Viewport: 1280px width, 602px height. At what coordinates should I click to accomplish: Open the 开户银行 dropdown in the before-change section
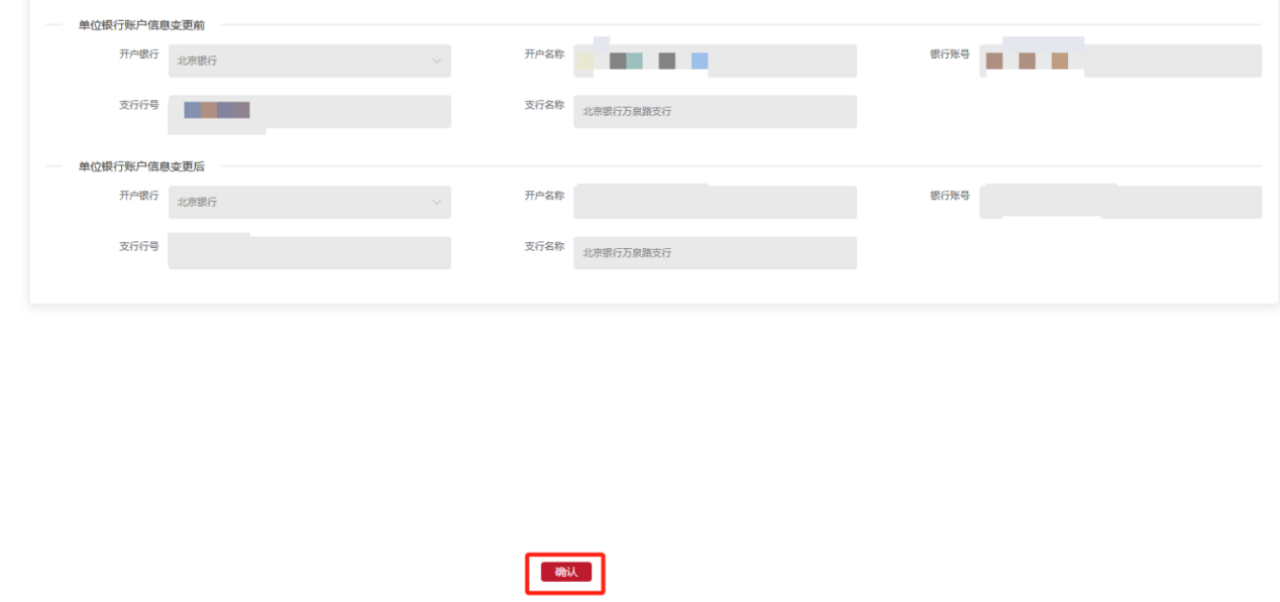pos(308,61)
